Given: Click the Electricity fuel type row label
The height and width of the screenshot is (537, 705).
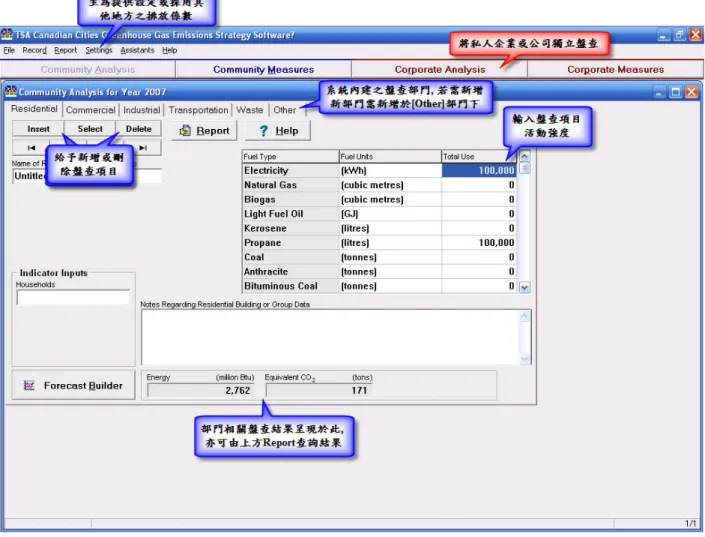Looking at the screenshot, I should tap(290, 170).
